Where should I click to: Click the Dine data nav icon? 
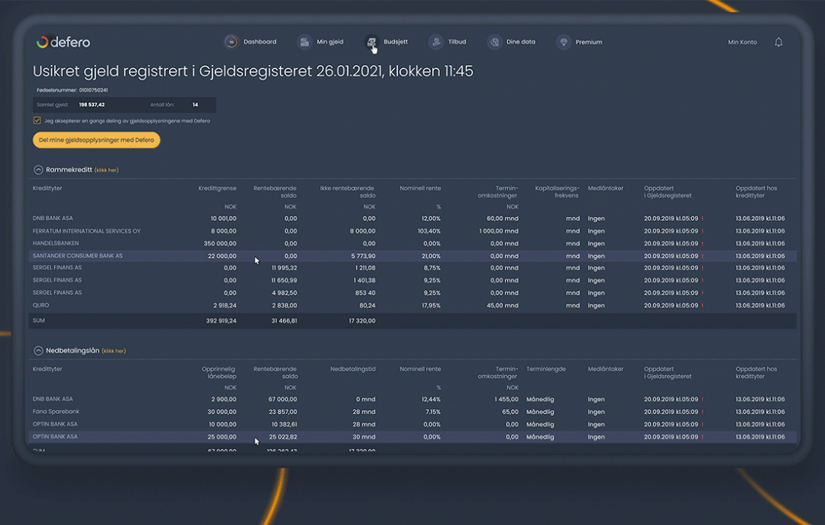494,42
